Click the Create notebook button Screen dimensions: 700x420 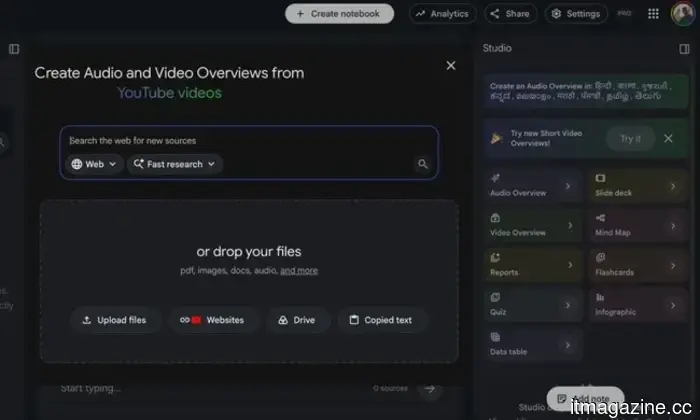339,14
